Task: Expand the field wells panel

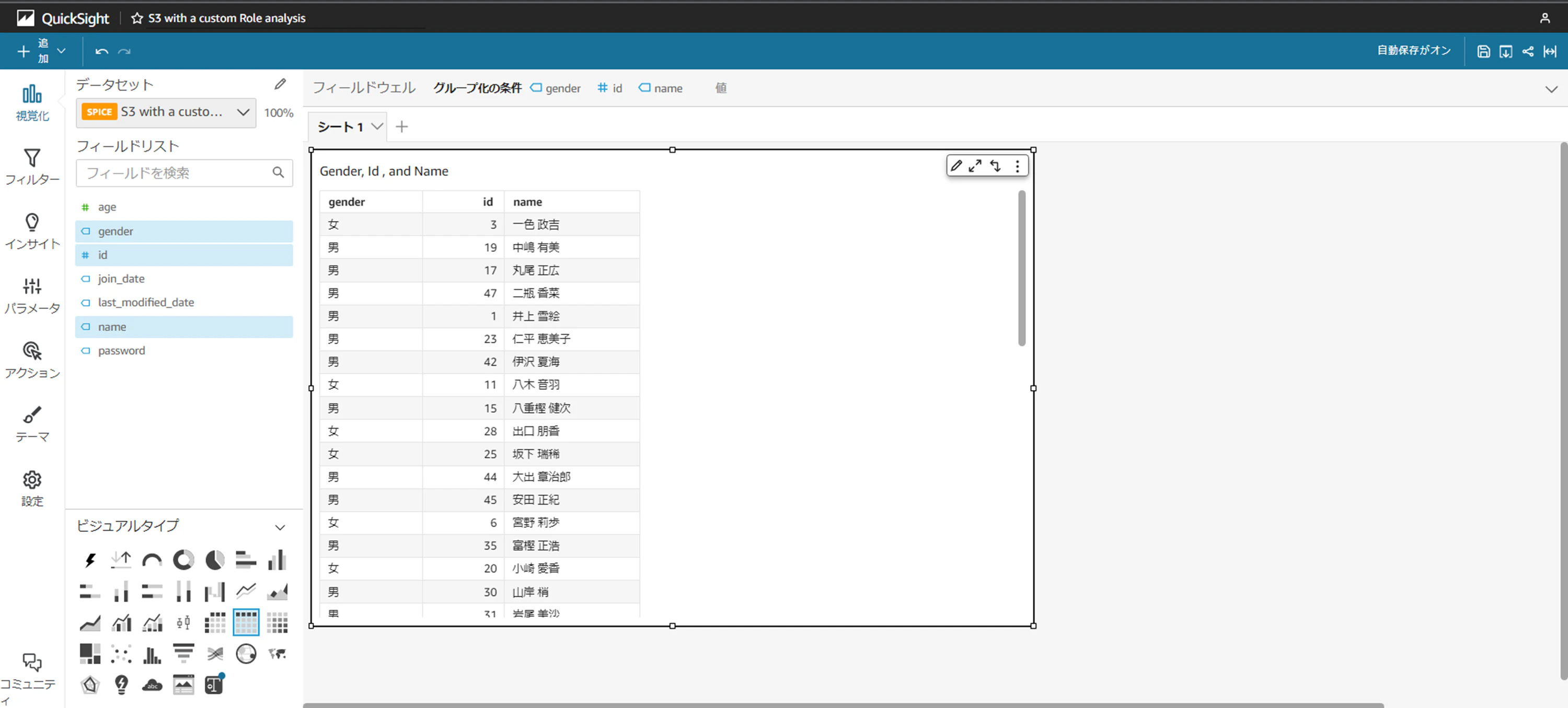Action: point(1551,89)
